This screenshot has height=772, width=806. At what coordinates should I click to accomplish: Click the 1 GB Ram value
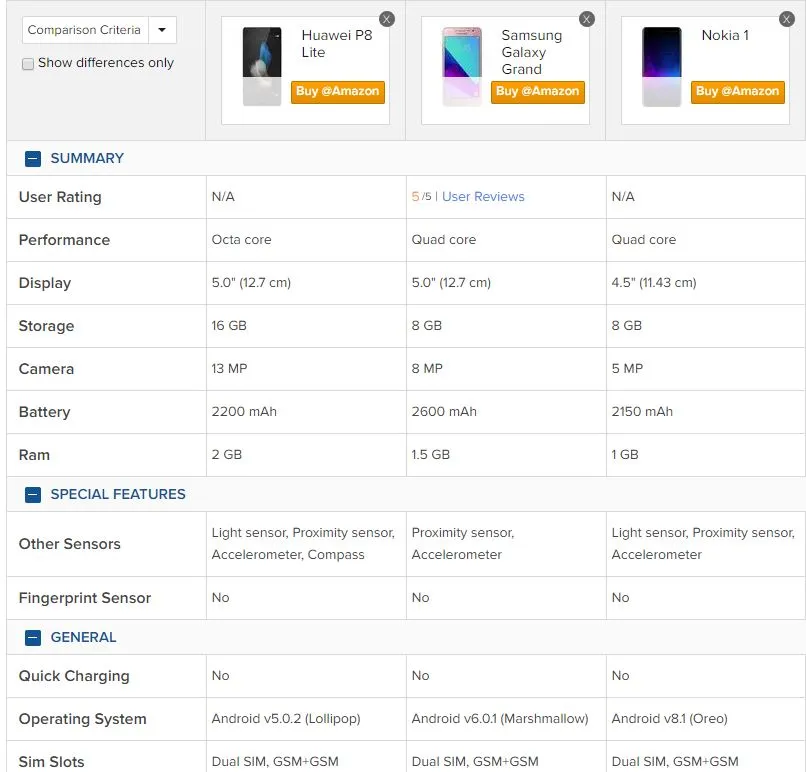625,455
